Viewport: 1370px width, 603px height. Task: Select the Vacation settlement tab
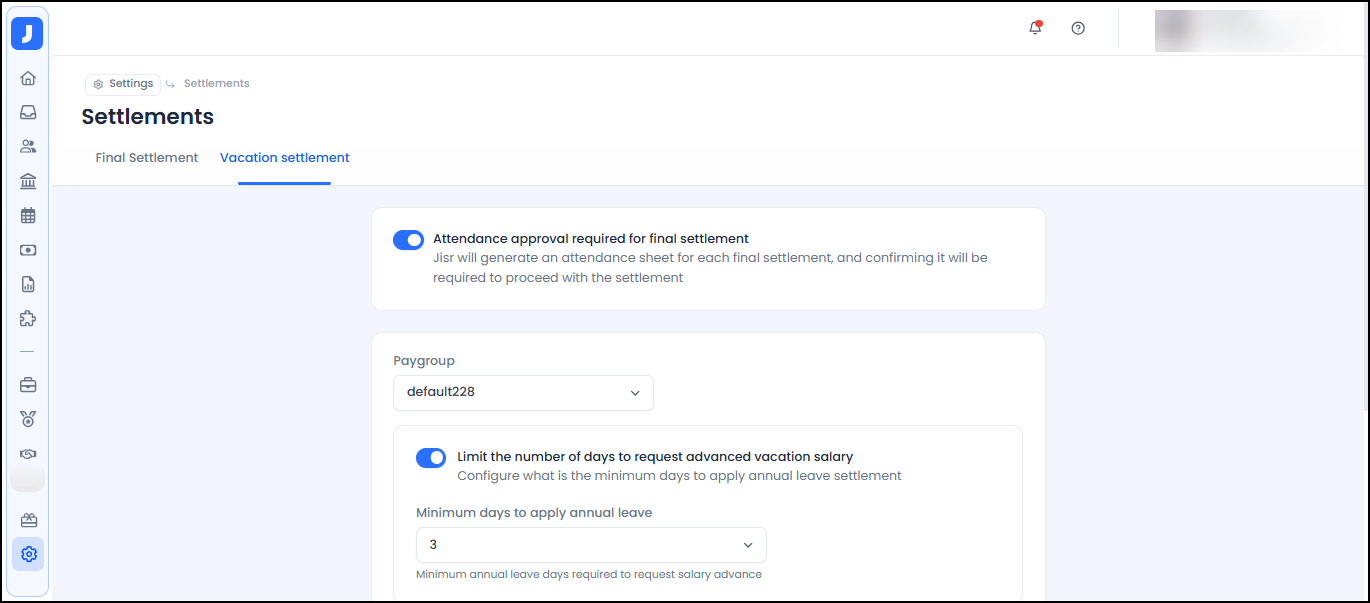point(285,158)
